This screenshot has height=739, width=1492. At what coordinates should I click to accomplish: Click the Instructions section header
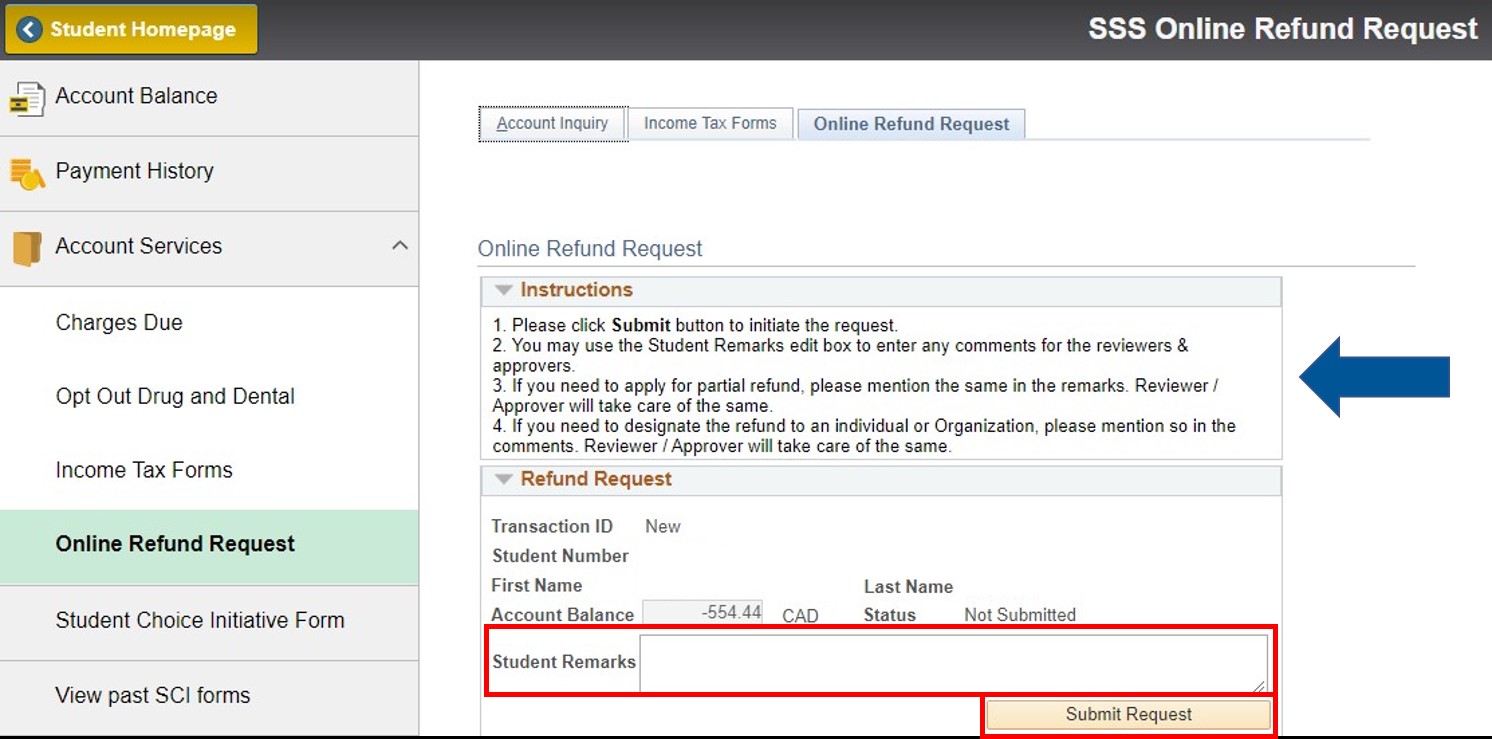[881, 291]
